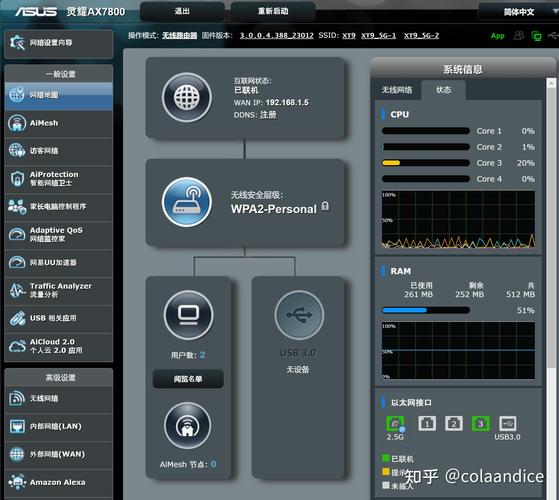Click the Core 3 CPU usage bar
The width and height of the screenshot is (559, 500).
coord(425,163)
